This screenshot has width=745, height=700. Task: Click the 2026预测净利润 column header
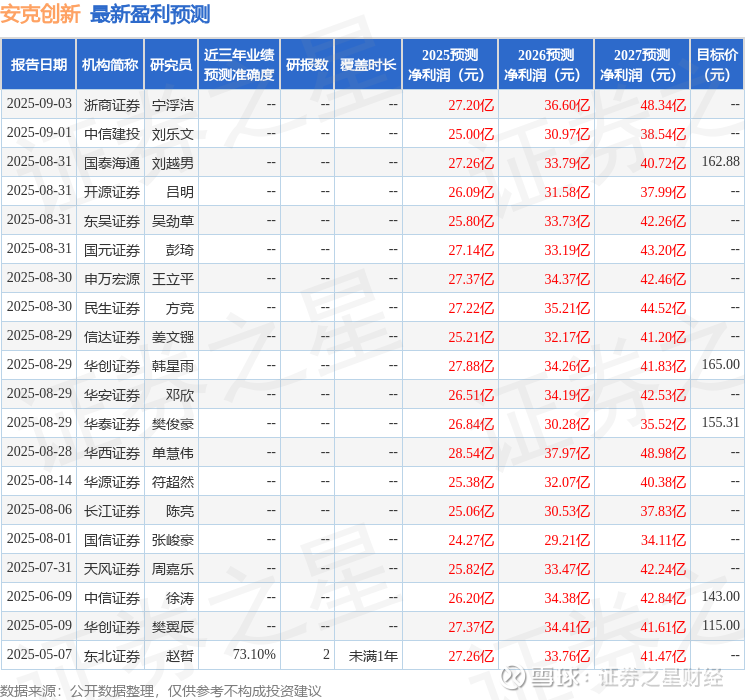pos(546,65)
